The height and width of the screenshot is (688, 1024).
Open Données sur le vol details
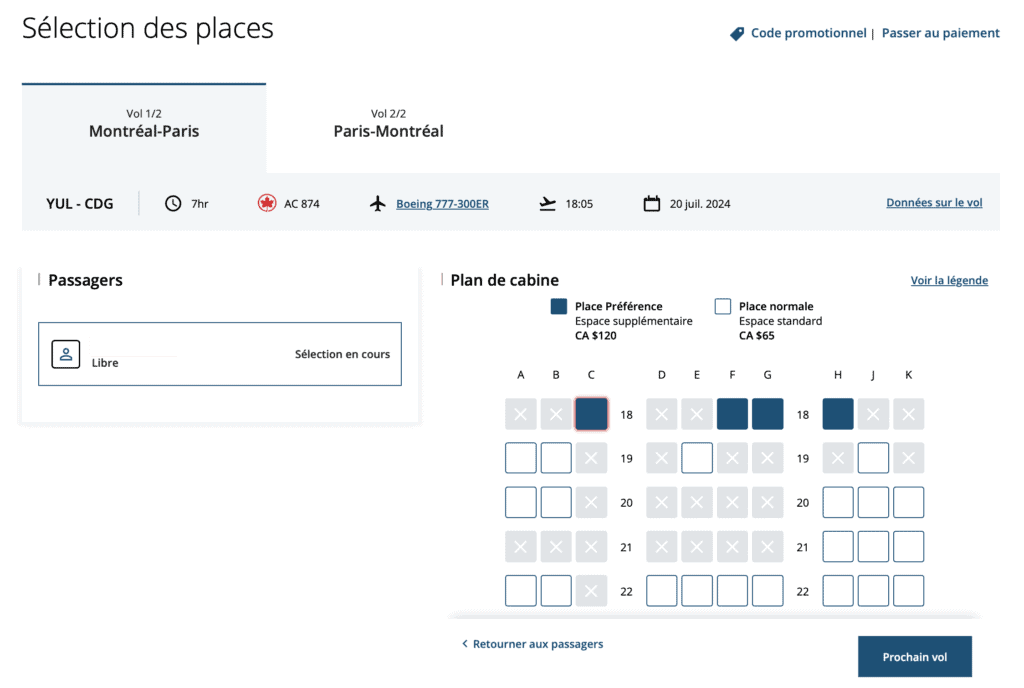[x=933, y=202]
